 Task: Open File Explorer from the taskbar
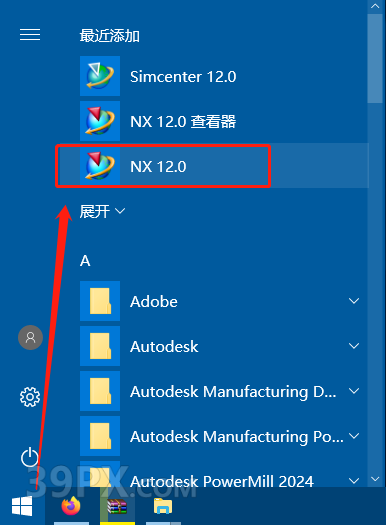163,506
